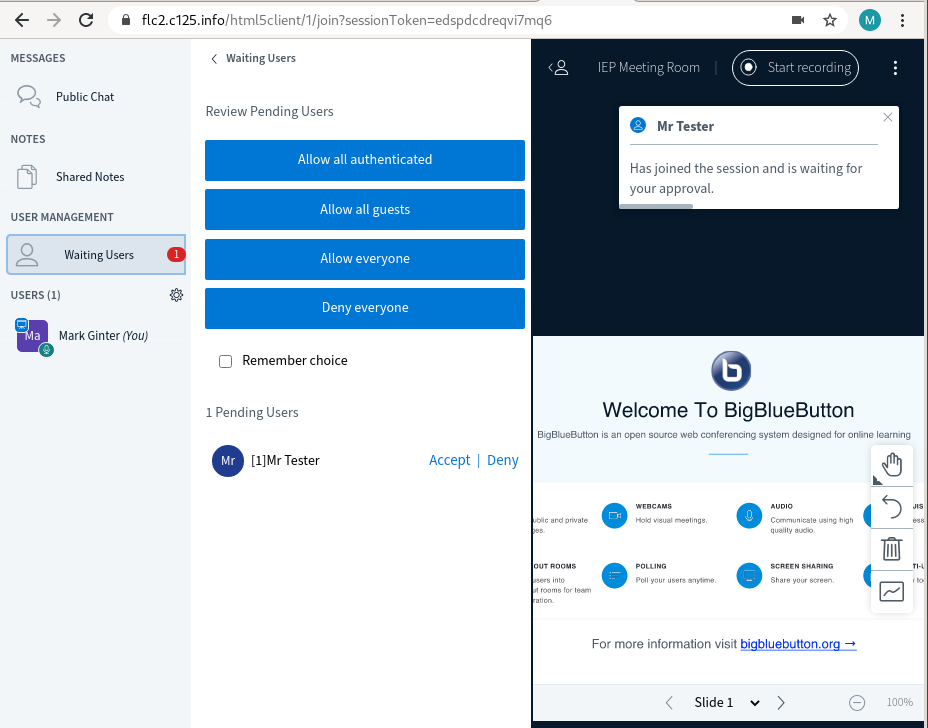Viewport: 928px width, 728px height.
Task: Select Waiting Users in user management
Action: [x=96, y=255]
